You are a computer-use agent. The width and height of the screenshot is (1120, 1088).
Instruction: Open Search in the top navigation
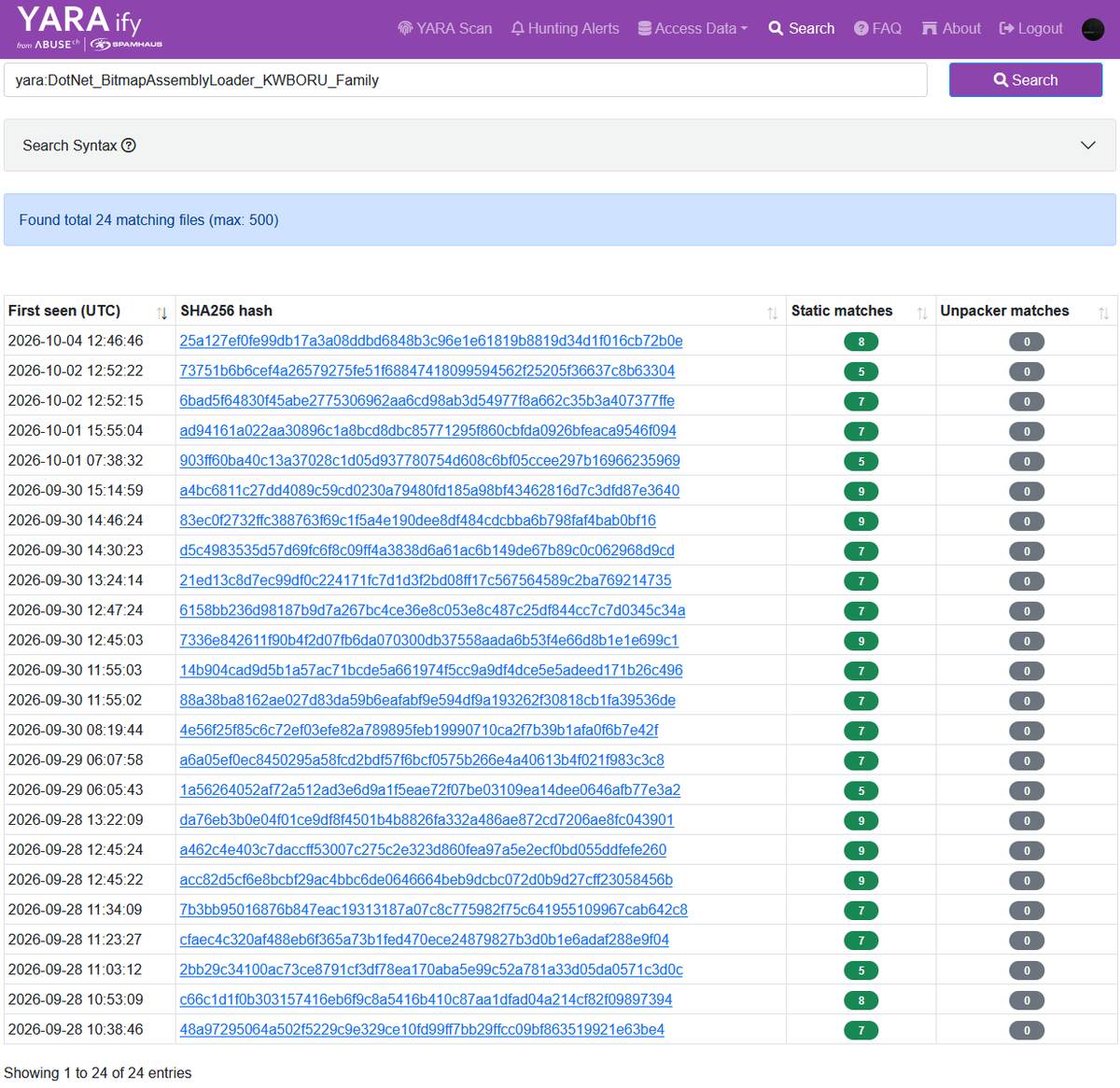[x=802, y=28]
